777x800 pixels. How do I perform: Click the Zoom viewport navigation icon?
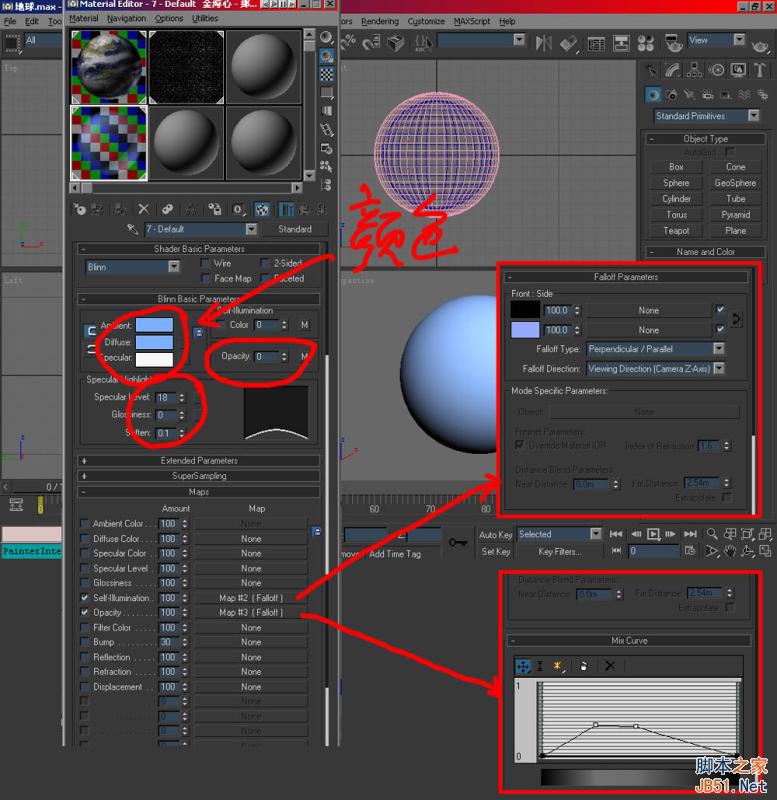(712, 534)
